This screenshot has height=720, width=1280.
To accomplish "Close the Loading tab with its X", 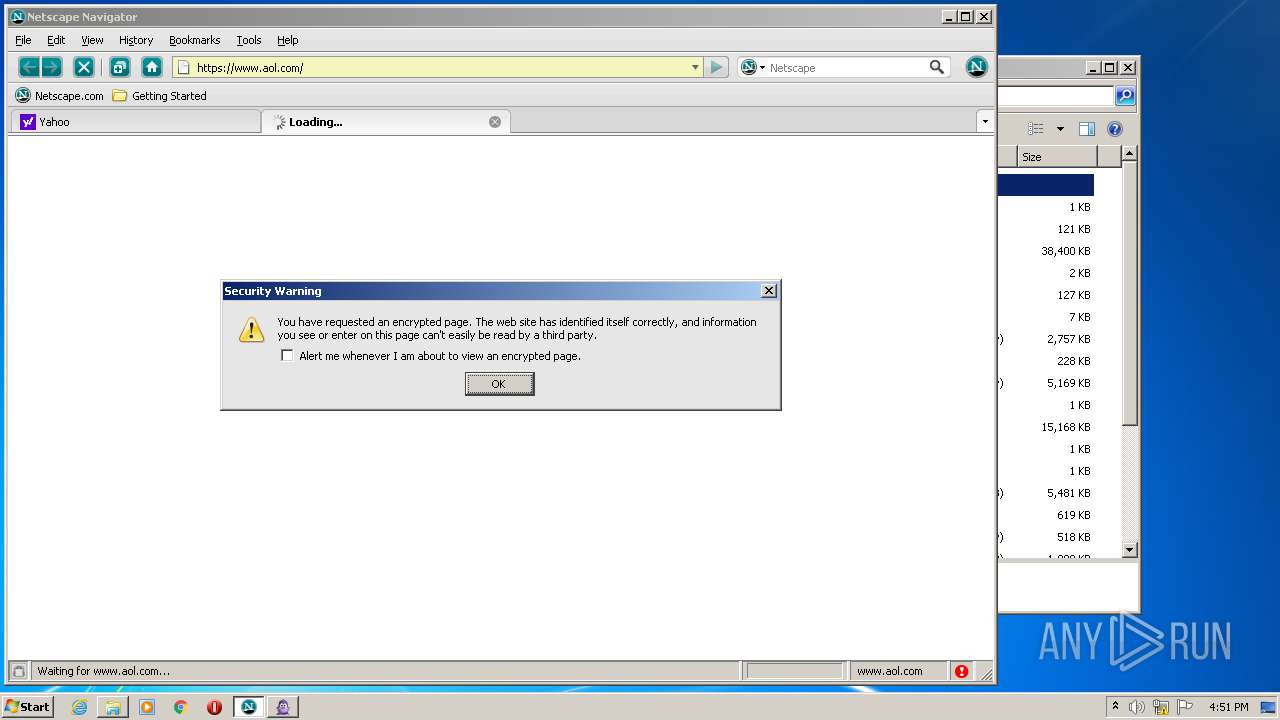I will tap(495, 122).
